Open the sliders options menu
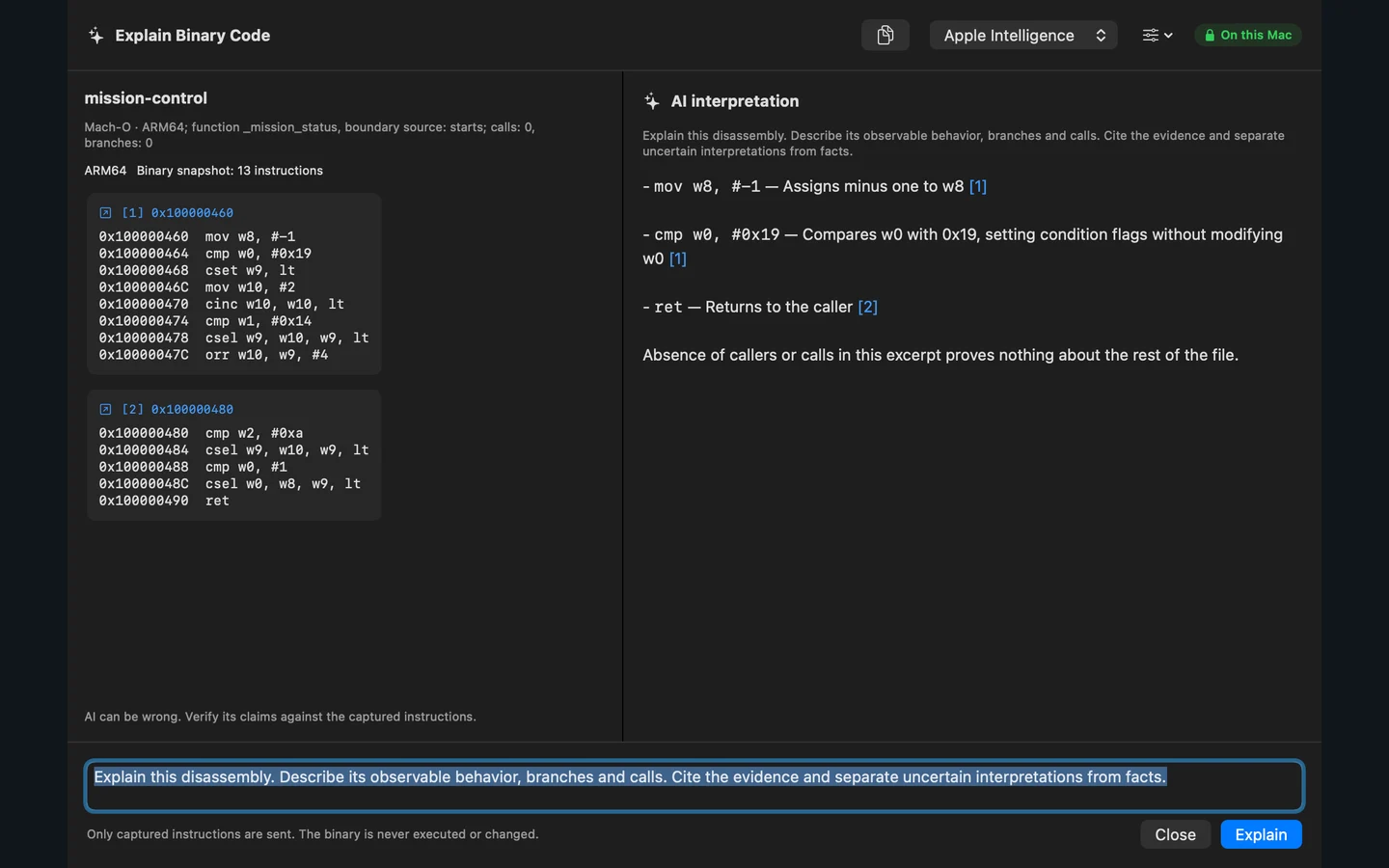Viewport: 1389px width, 868px height. coord(1157,36)
